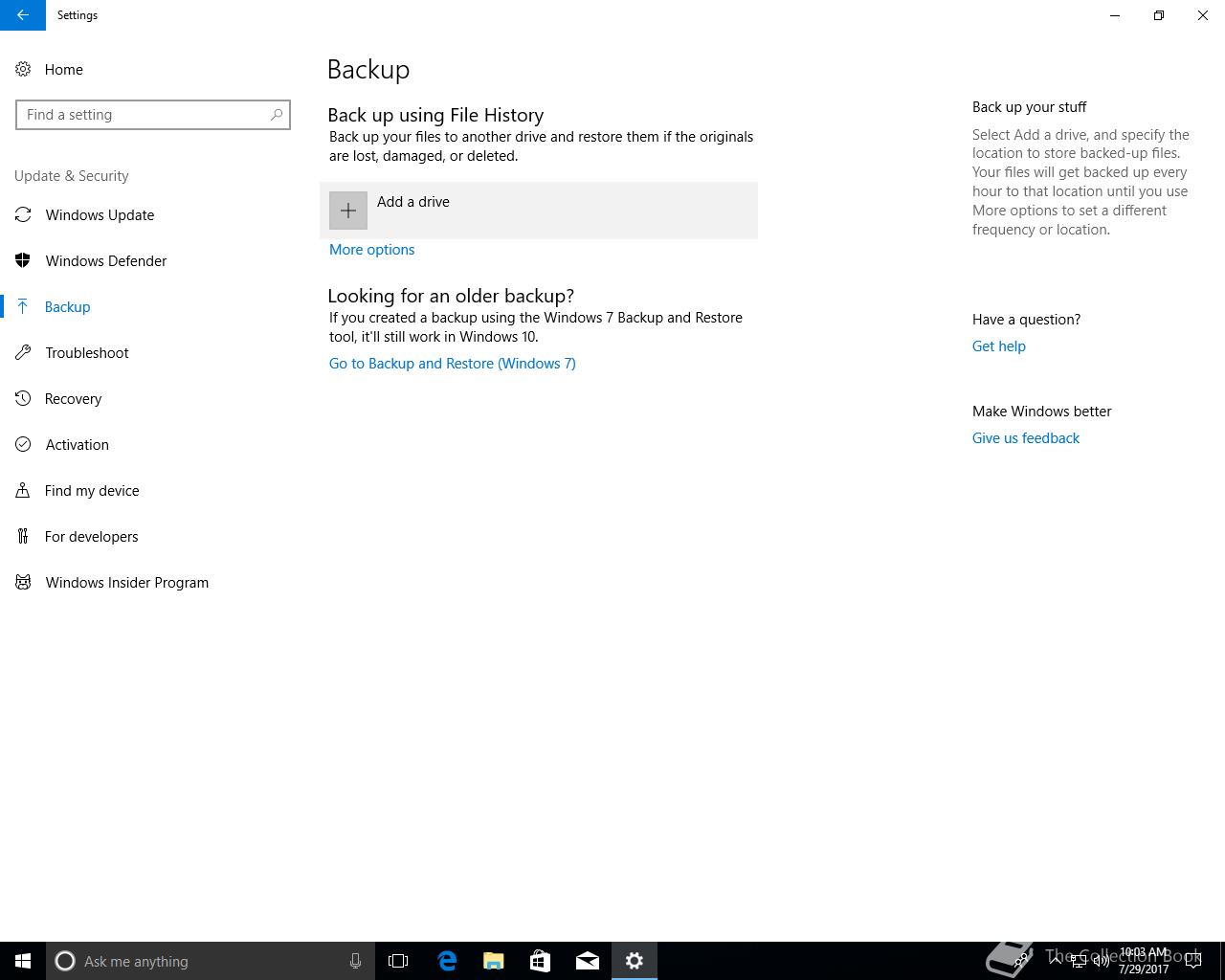Viewport: 1225px width, 980px height.
Task: Click the Windows Defender shield icon
Action: [23, 260]
